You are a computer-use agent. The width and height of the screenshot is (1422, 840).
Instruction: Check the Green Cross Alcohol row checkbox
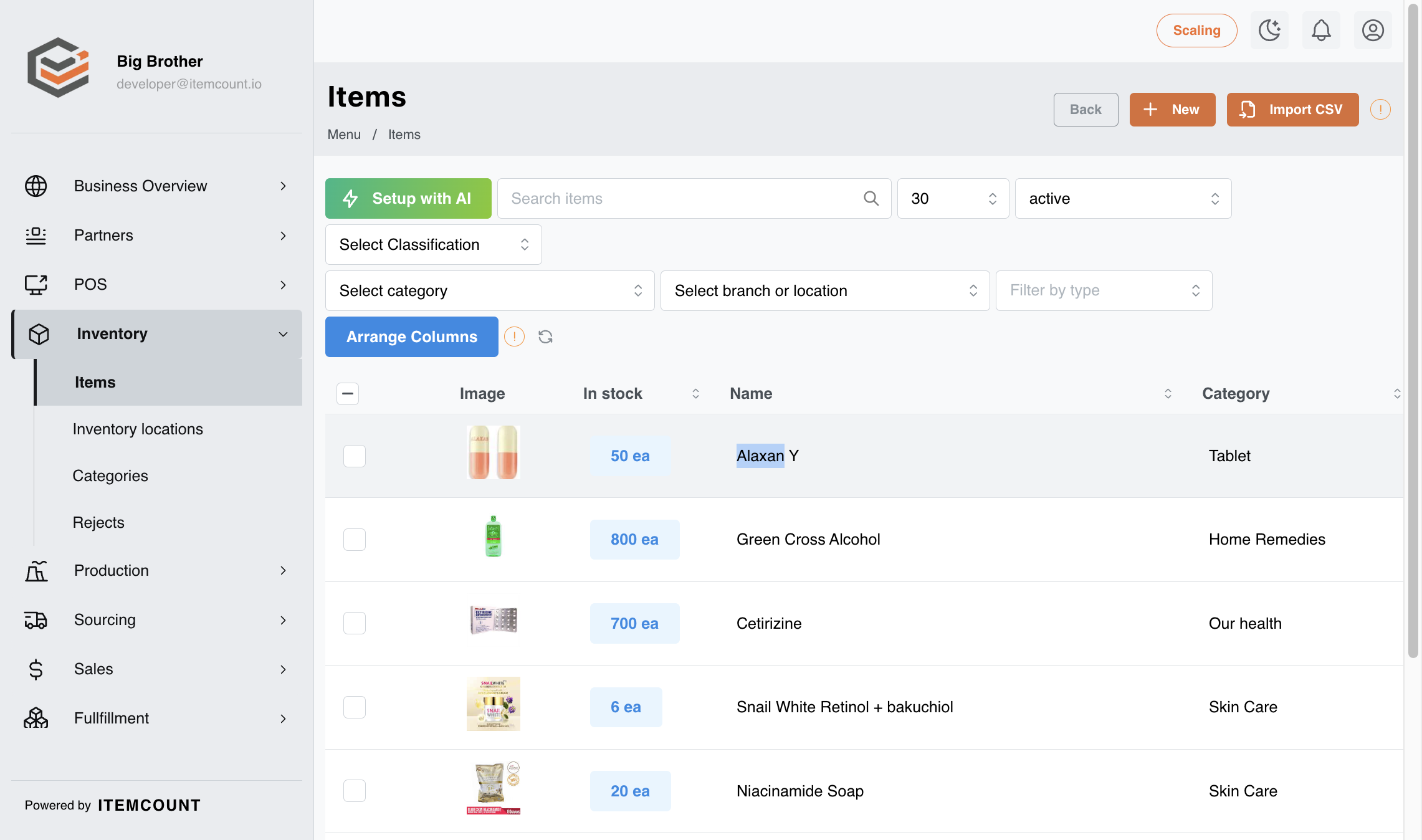[355, 540]
